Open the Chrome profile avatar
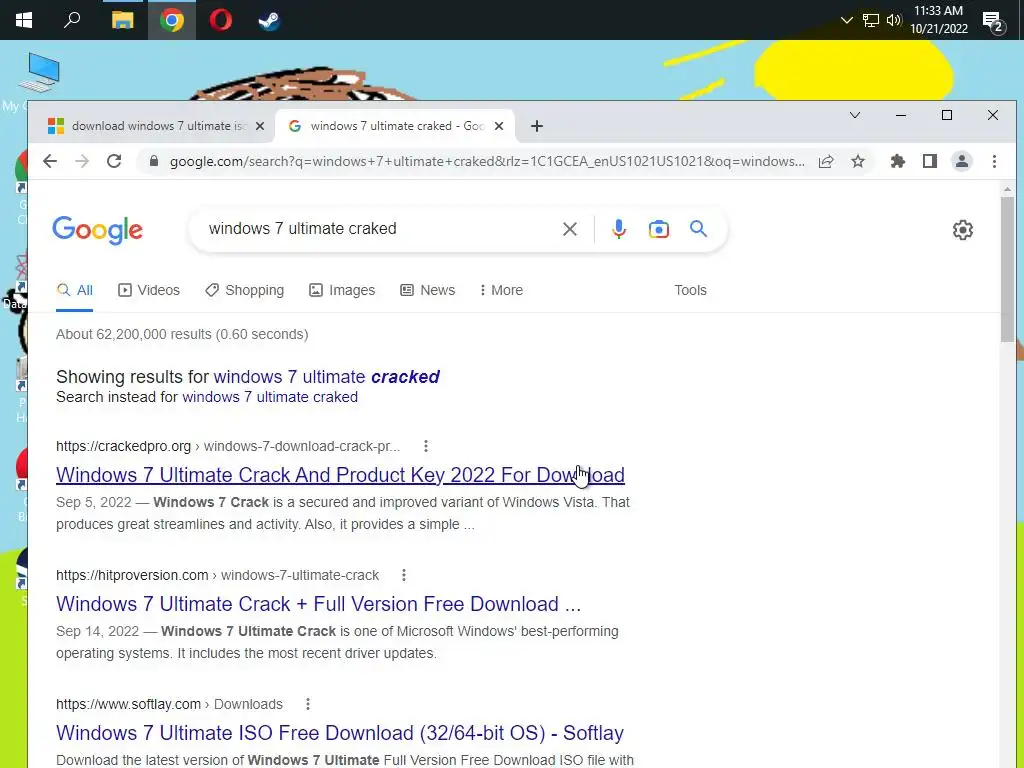1024x768 pixels. [962, 161]
